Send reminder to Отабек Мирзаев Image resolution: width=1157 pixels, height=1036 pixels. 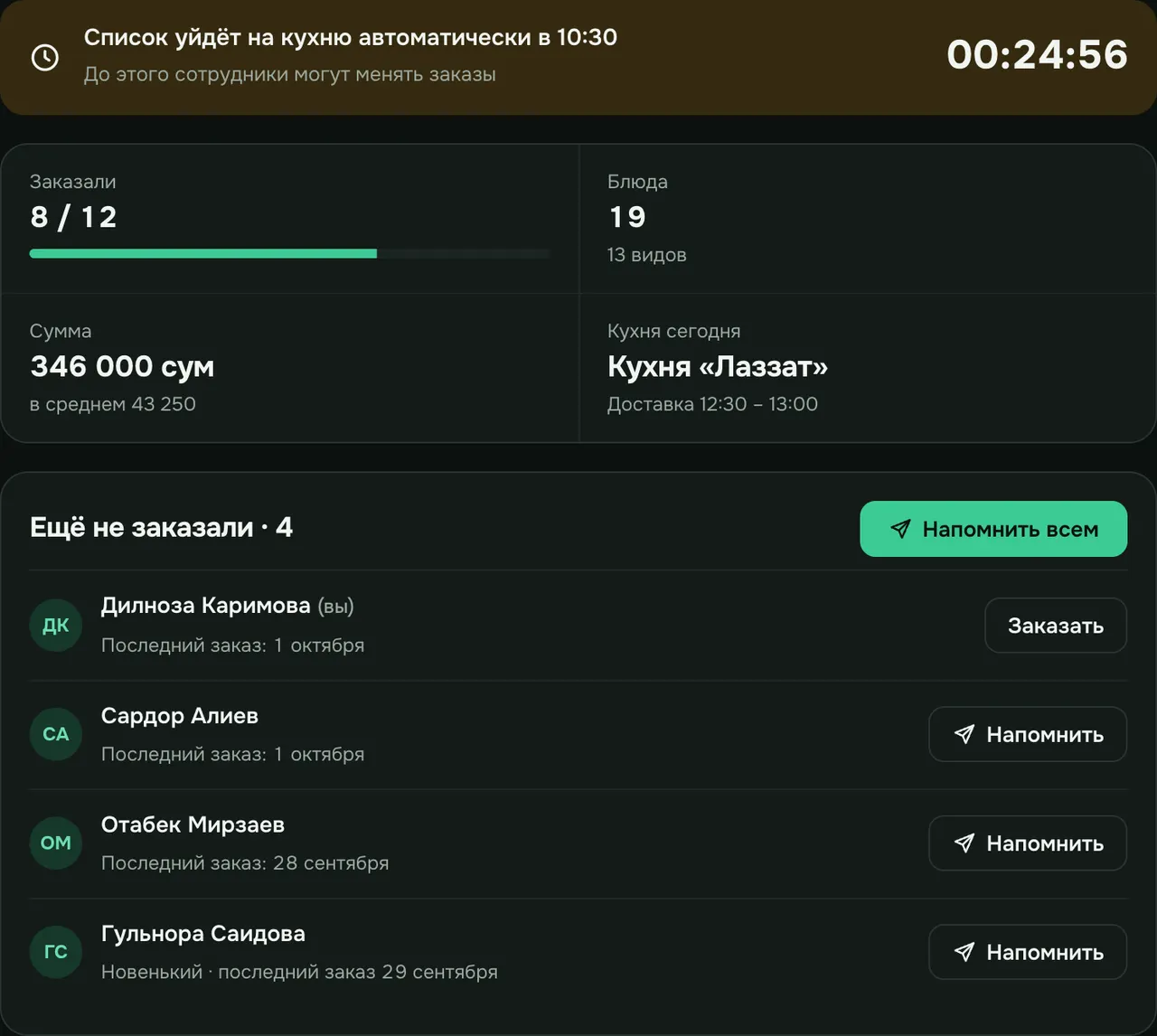click(x=1028, y=843)
